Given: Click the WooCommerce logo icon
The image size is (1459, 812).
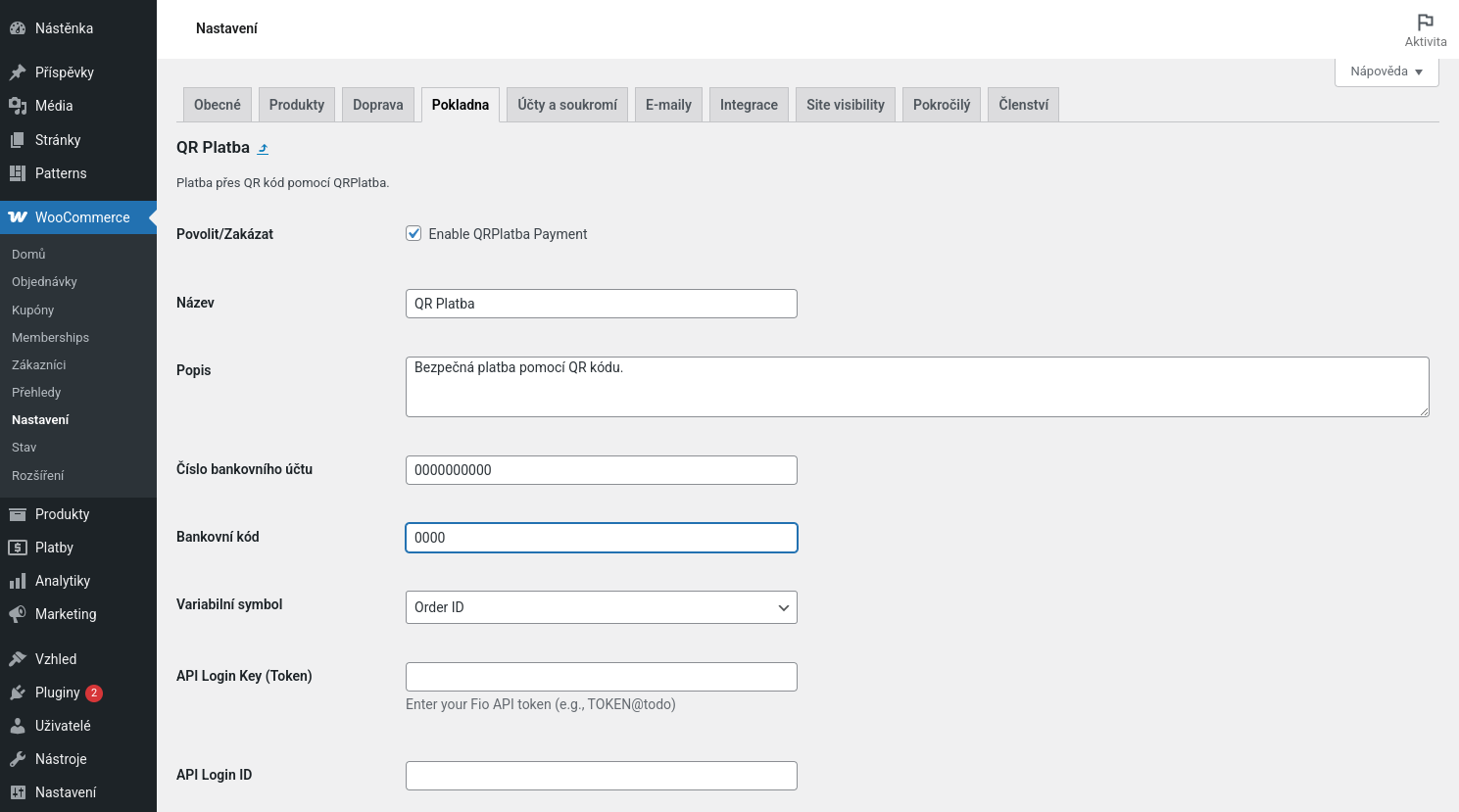Looking at the screenshot, I should (18, 217).
